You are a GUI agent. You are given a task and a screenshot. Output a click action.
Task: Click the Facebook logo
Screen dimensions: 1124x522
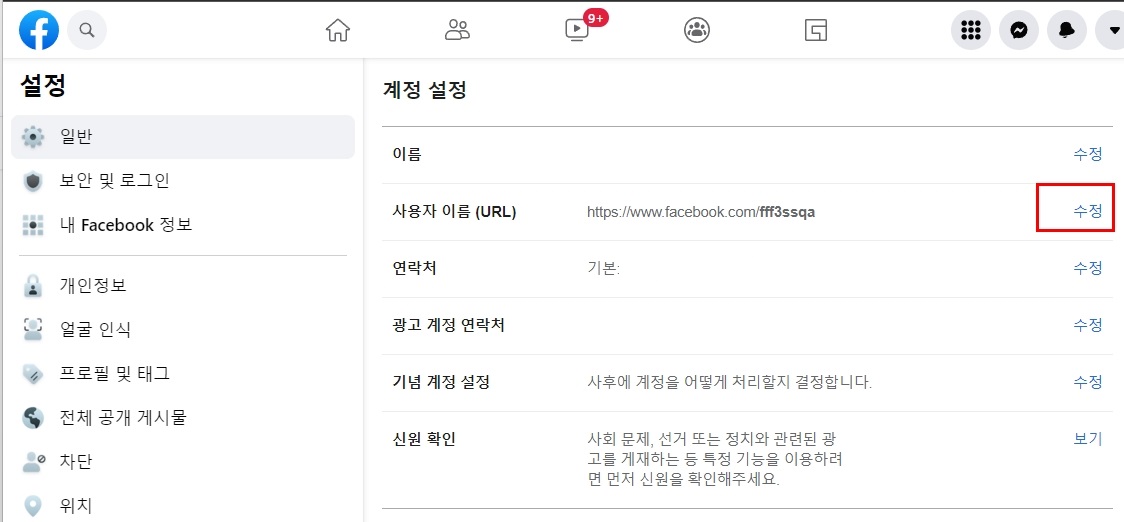point(39,30)
